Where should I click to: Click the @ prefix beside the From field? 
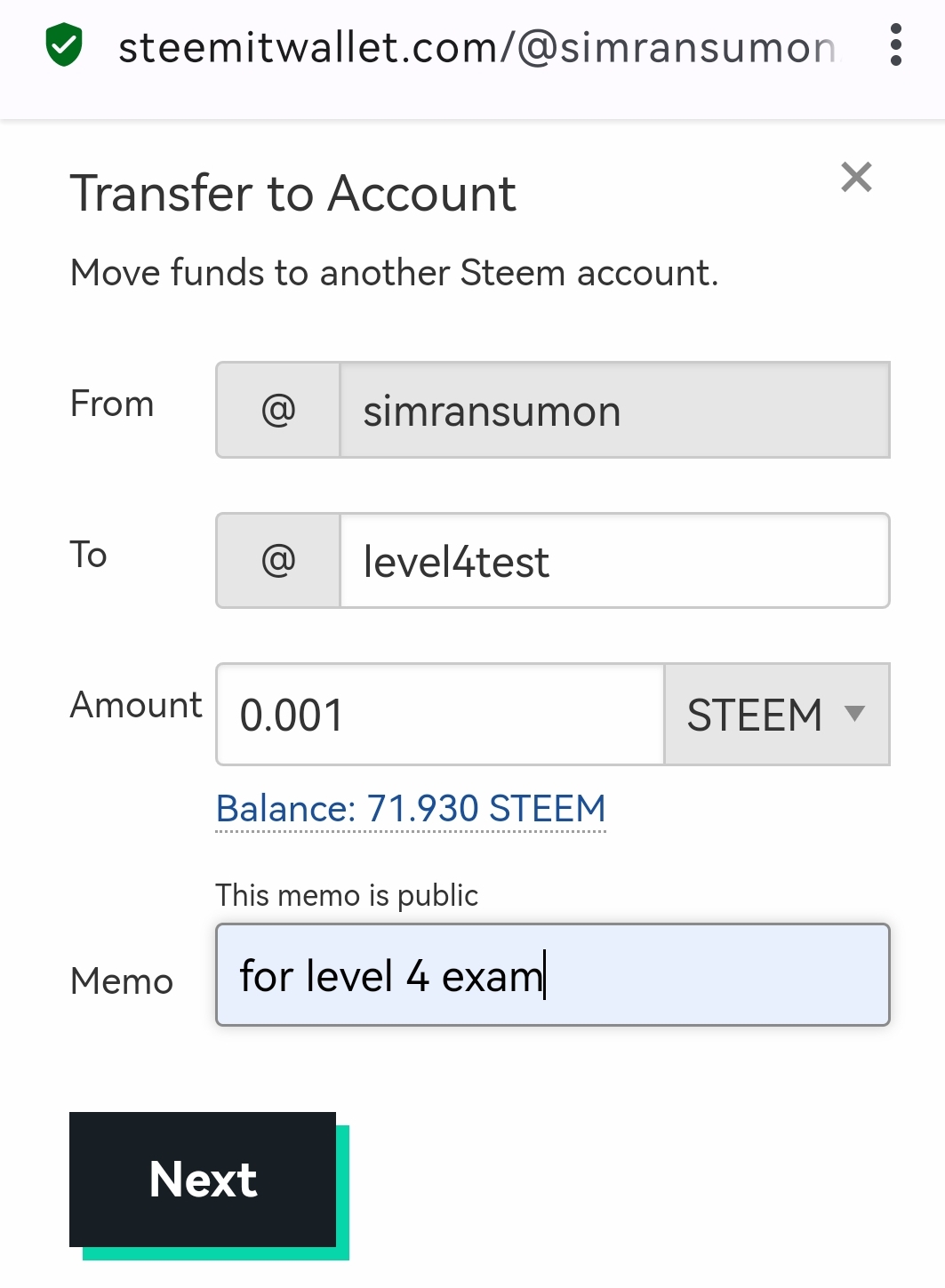click(278, 410)
